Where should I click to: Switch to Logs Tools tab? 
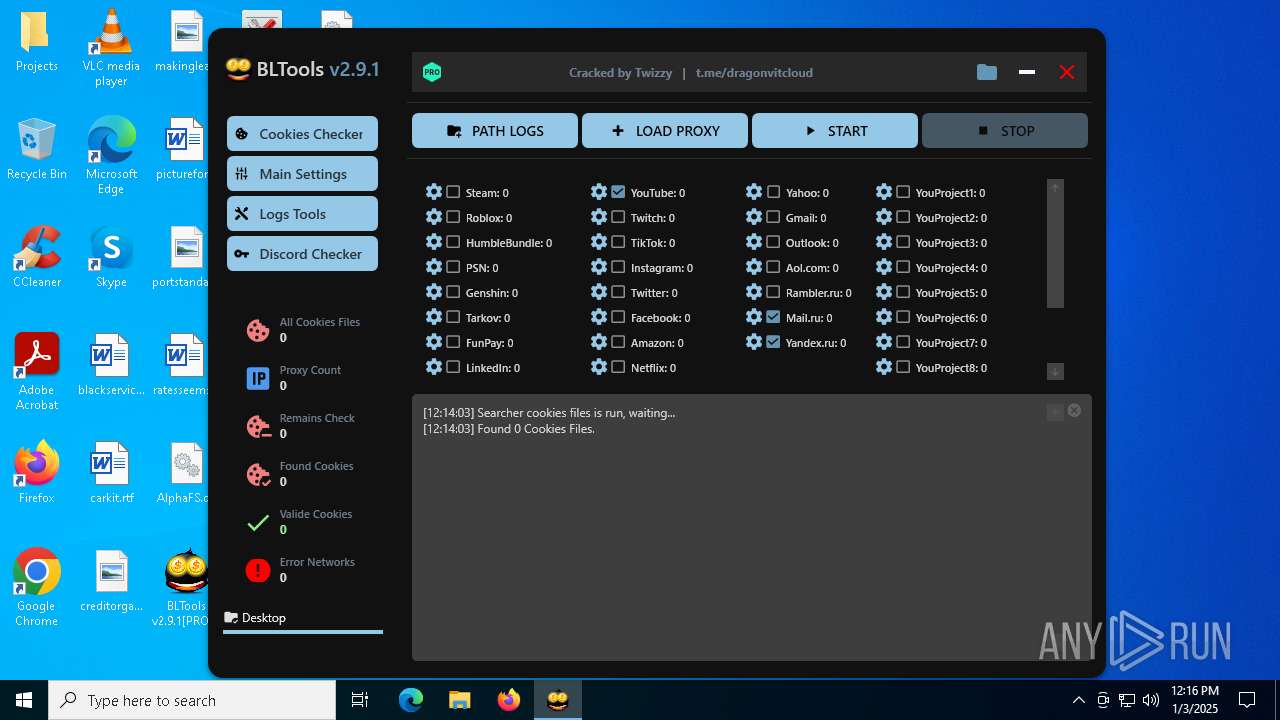(302, 213)
